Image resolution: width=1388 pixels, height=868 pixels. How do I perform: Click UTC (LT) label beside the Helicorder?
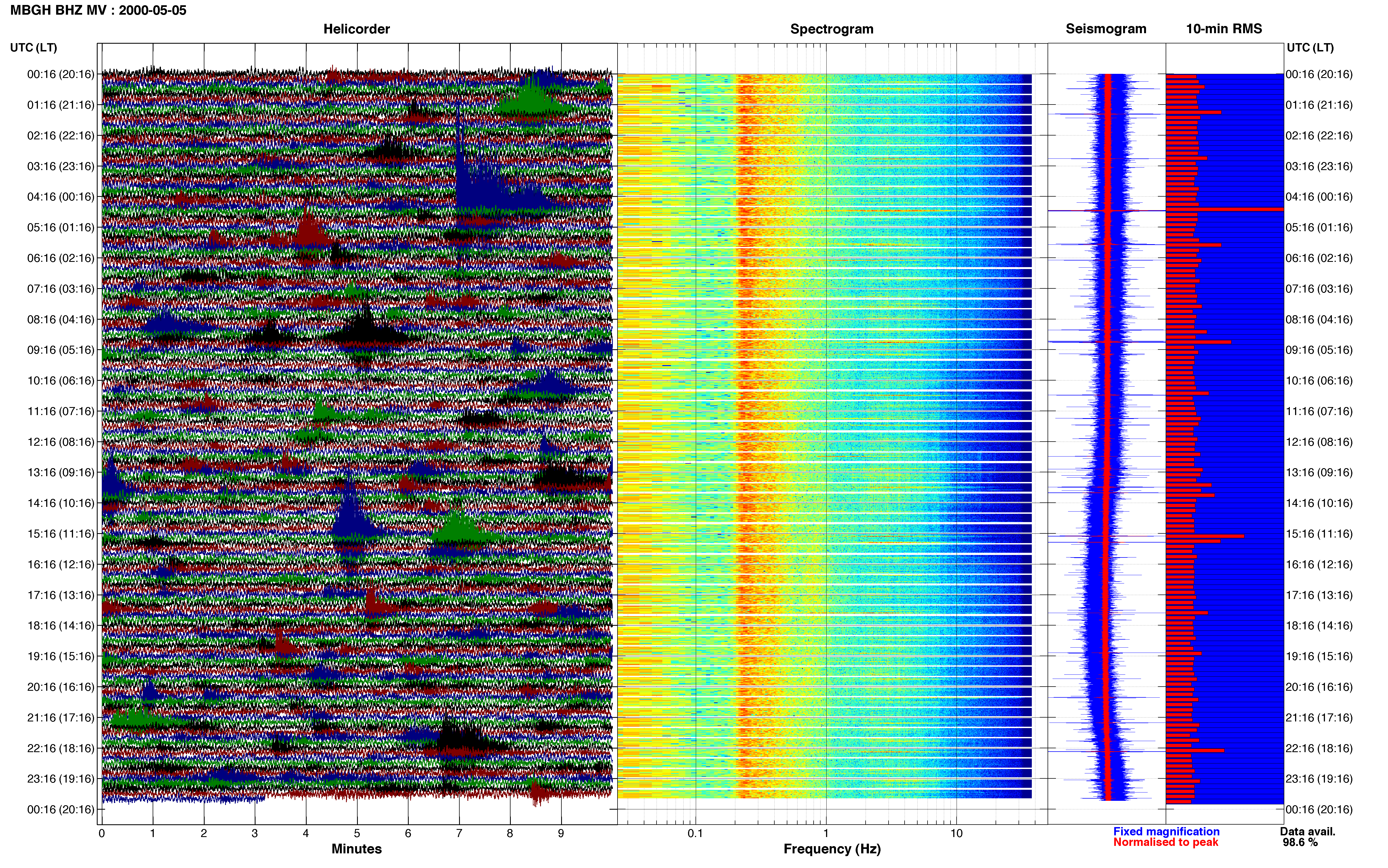point(33,48)
